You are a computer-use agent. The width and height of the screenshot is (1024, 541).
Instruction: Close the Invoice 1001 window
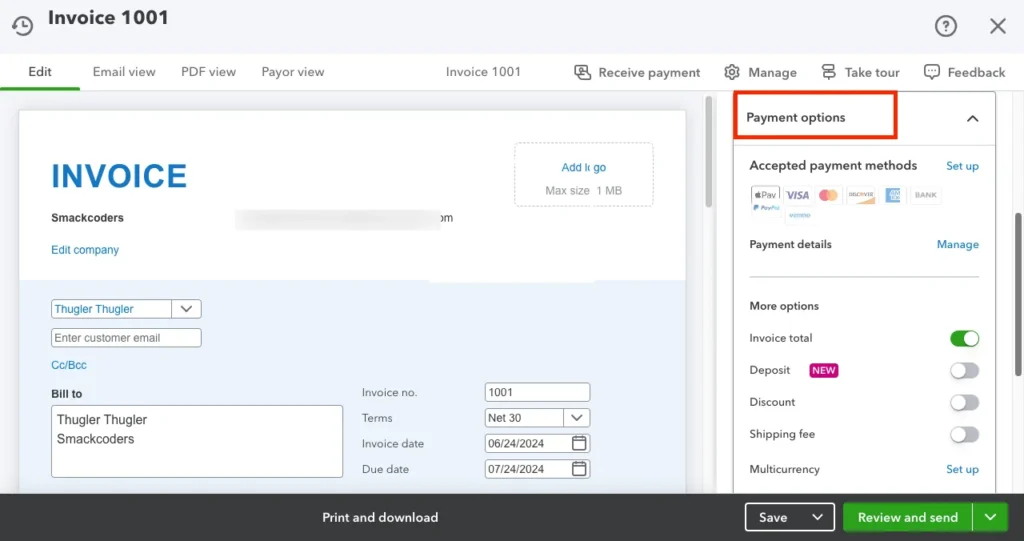pos(997,26)
